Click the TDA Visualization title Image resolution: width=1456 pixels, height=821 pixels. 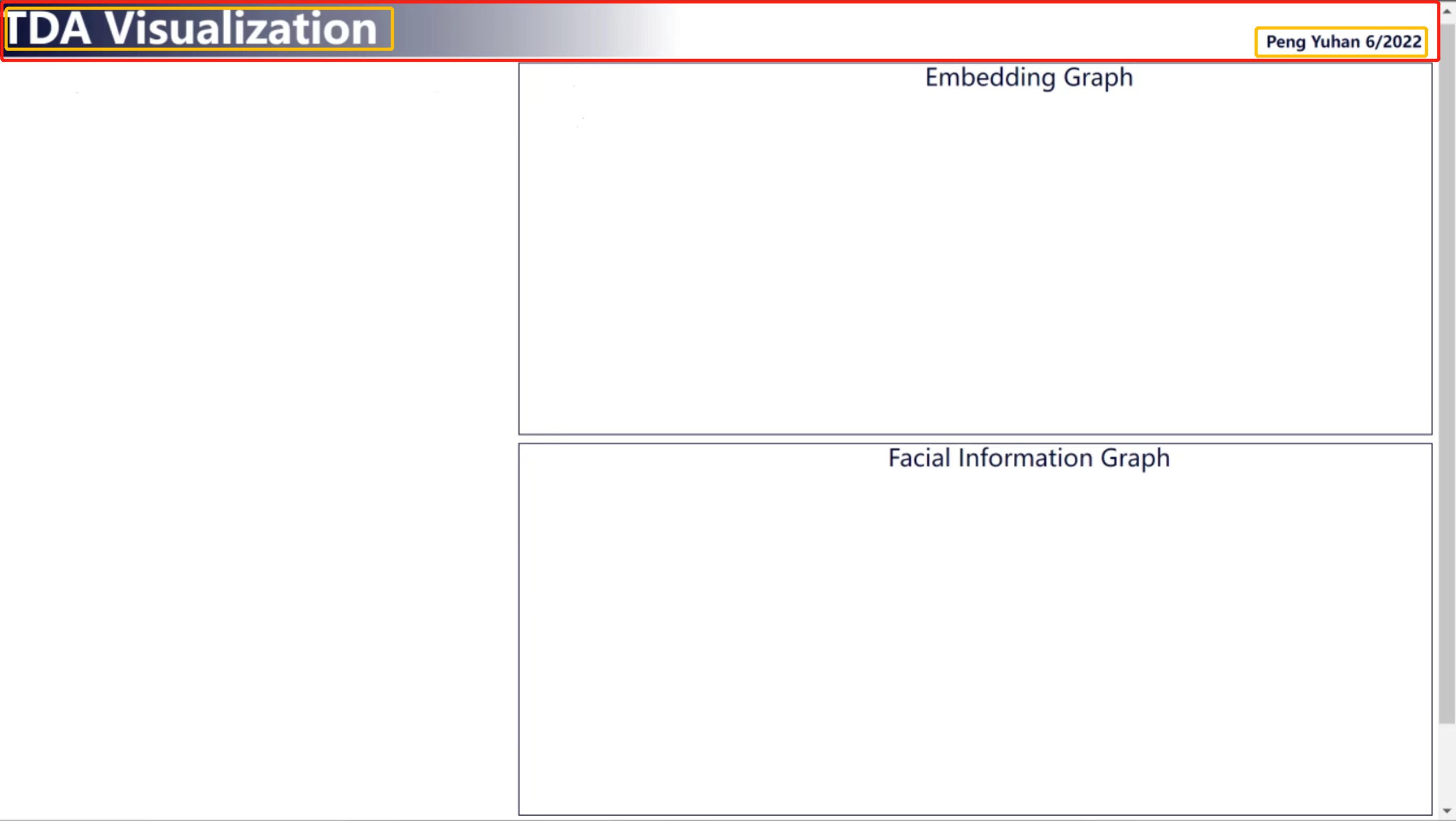(192, 29)
